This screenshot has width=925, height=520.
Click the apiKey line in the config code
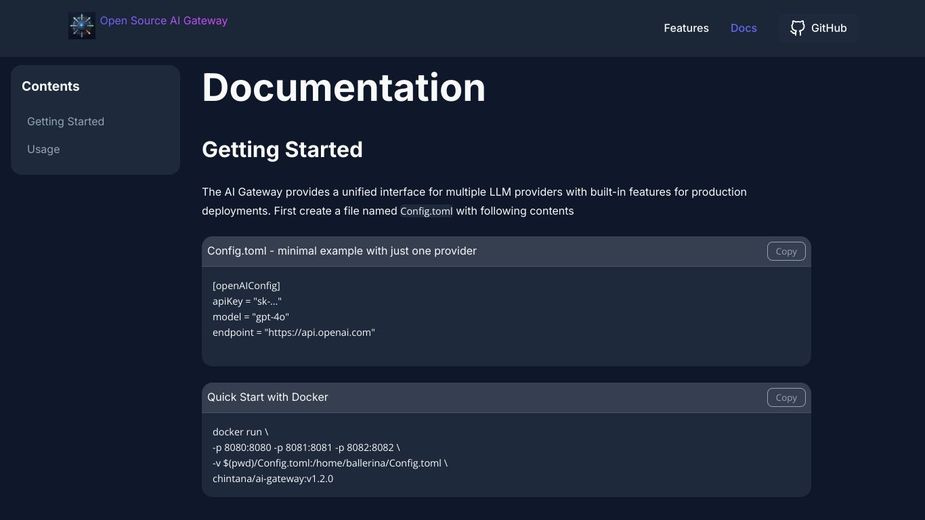point(247,301)
